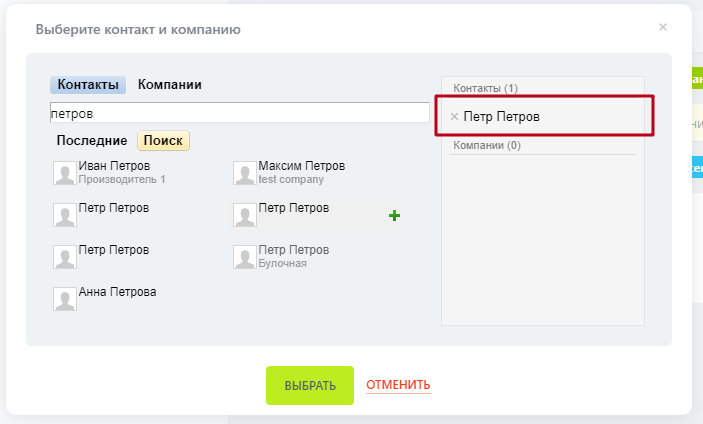Remove selected Петр Петров with the x icon
703x424 pixels.
click(x=454, y=117)
